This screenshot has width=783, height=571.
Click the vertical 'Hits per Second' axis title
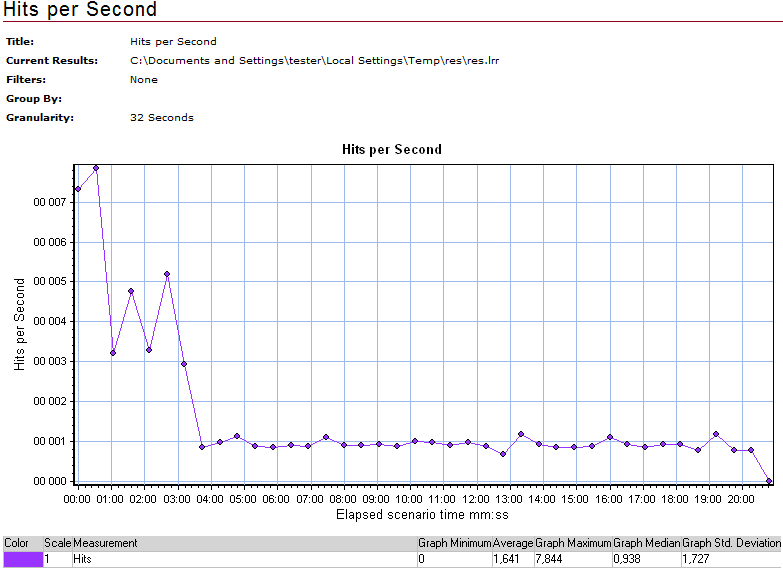pos(19,324)
